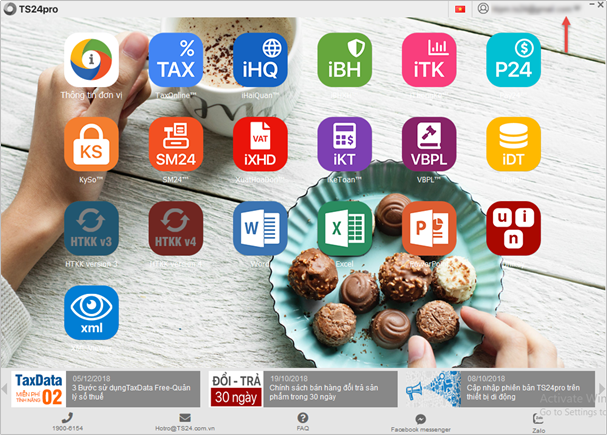Launch the TAX TaxOnline icon
Image resolution: width=607 pixels, height=435 pixels.
(176, 60)
